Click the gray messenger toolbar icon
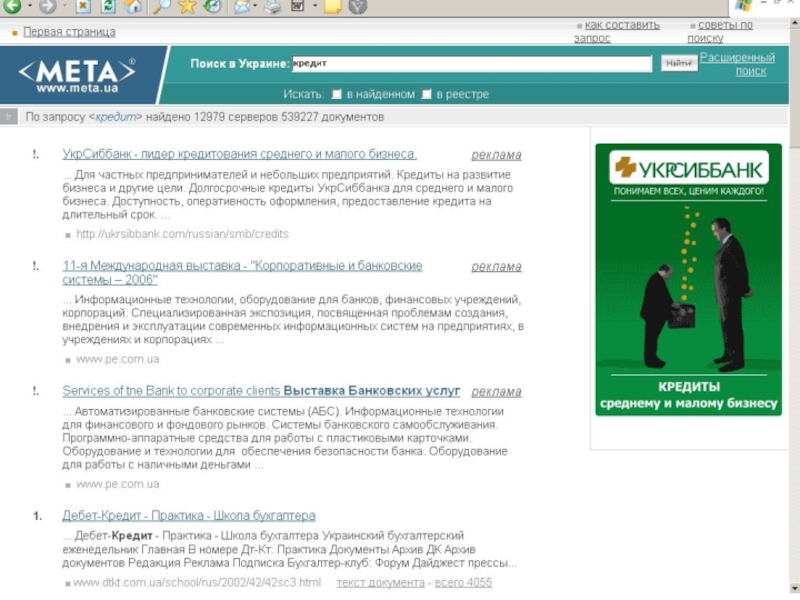 click(x=358, y=6)
